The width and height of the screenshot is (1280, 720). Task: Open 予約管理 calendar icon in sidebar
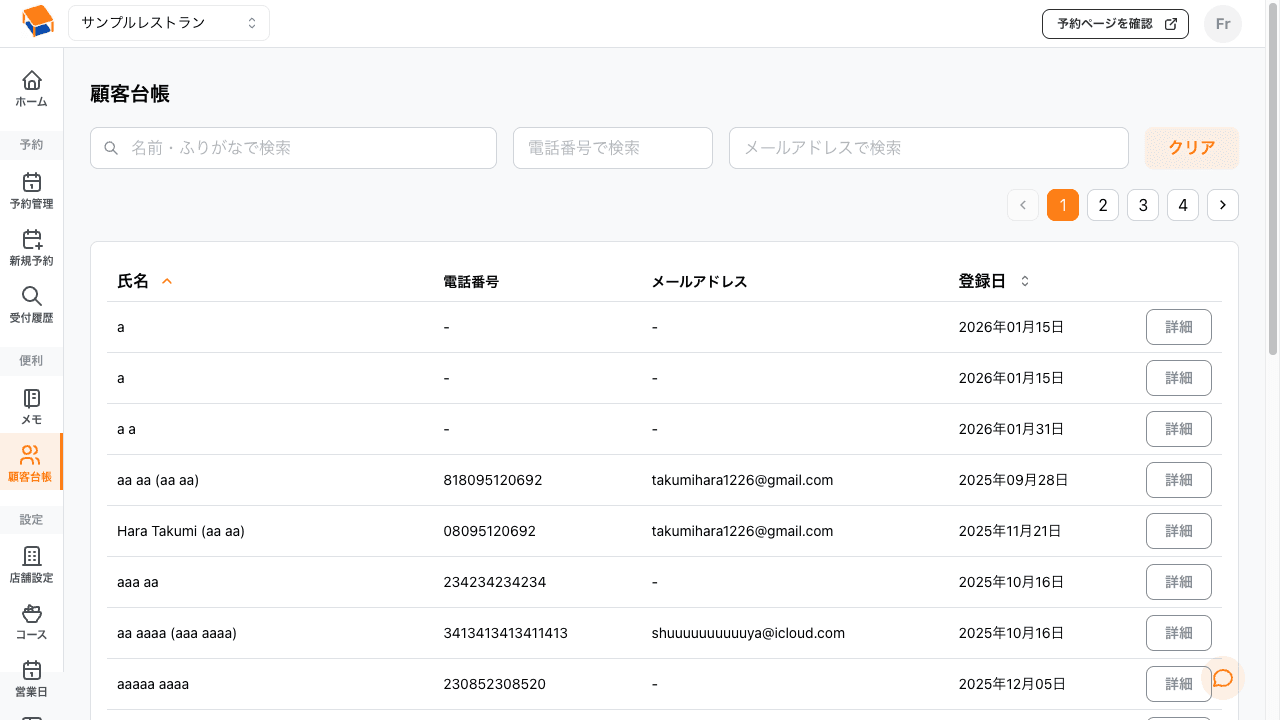click(x=32, y=183)
